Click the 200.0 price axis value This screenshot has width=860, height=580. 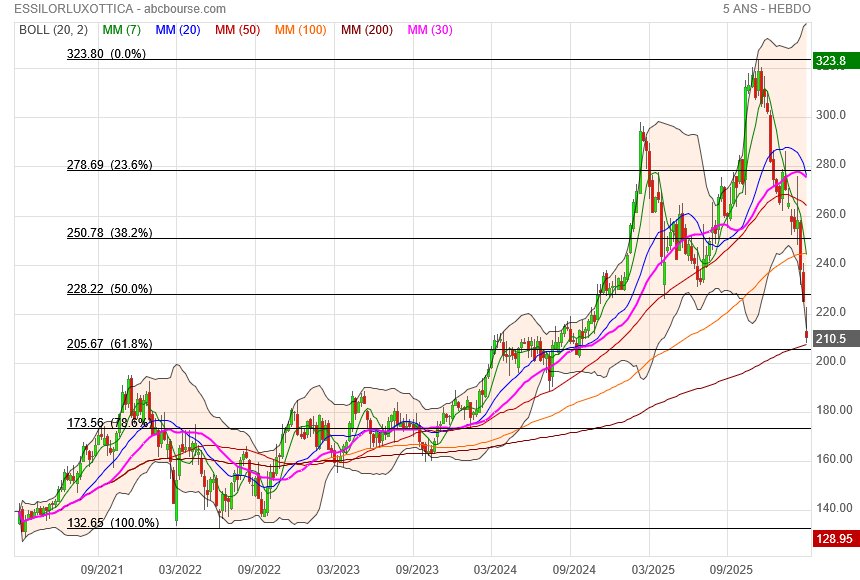[x=830, y=361]
